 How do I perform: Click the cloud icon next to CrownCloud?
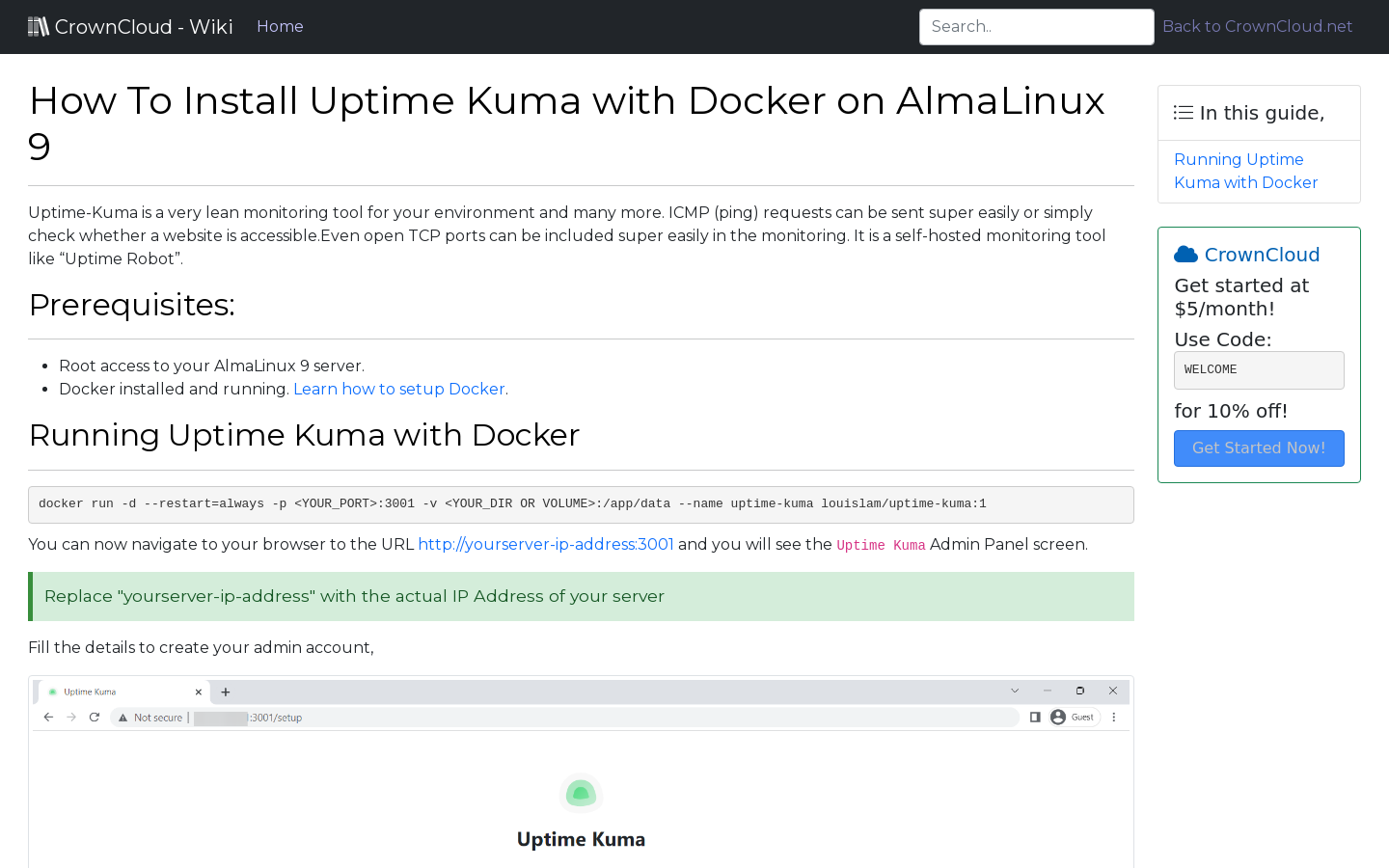tap(1185, 255)
